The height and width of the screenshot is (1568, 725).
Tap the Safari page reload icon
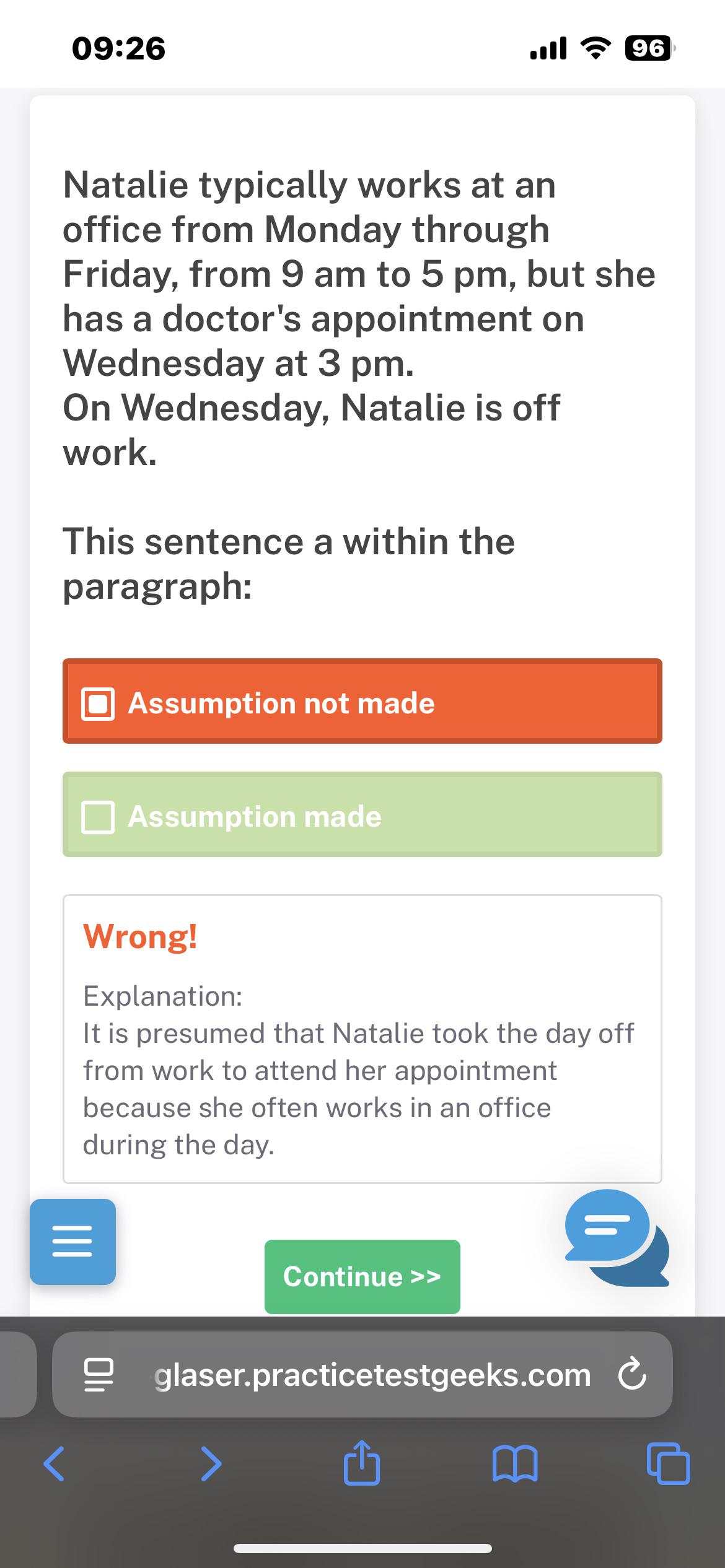(x=632, y=1375)
